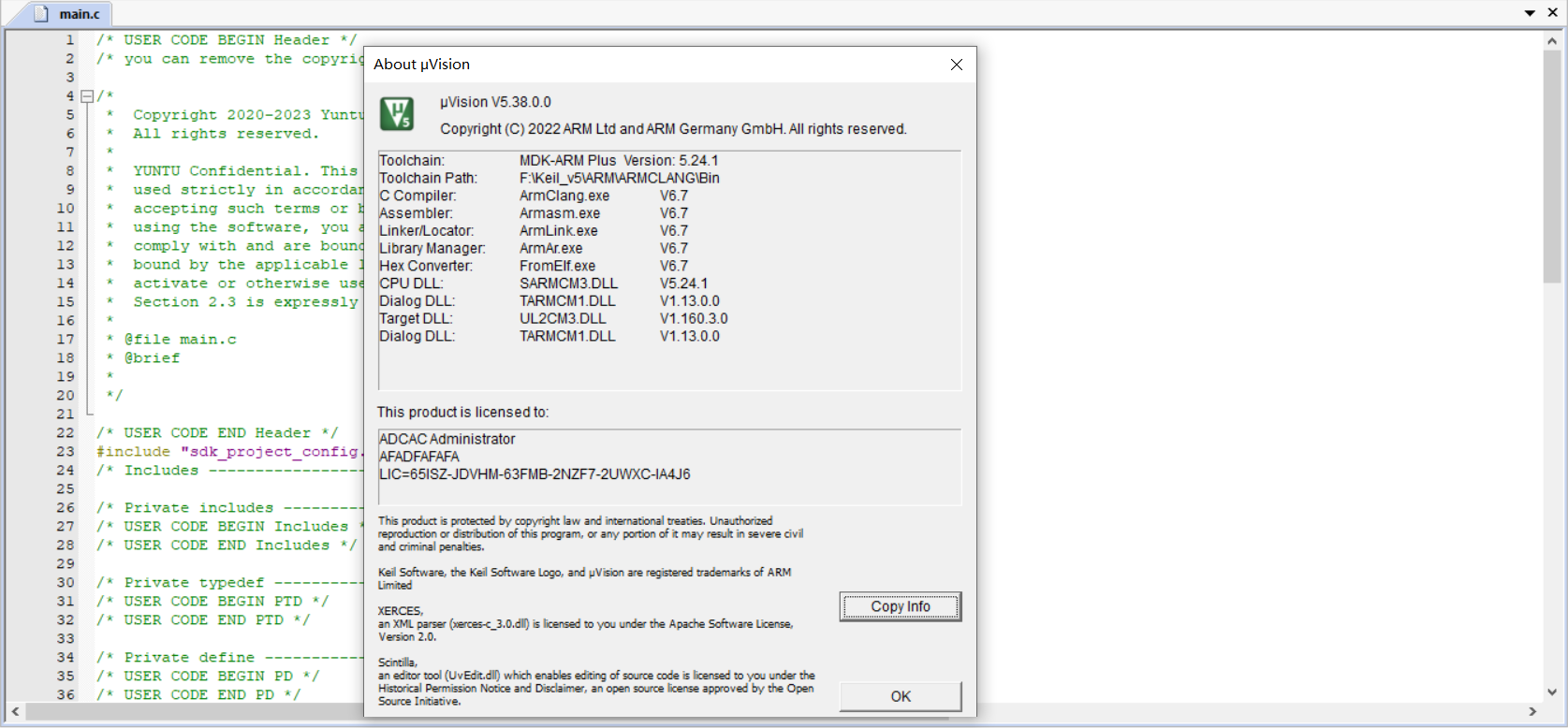Collapse the comment block at line 4
1568x728 pixels.
87,96
